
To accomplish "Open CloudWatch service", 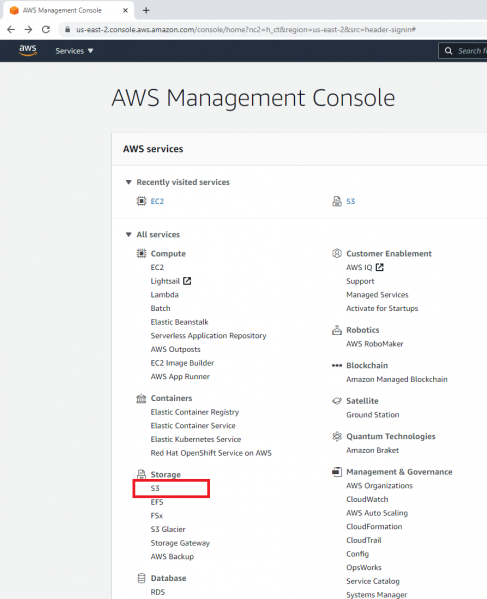I will (x=367, y=499).
